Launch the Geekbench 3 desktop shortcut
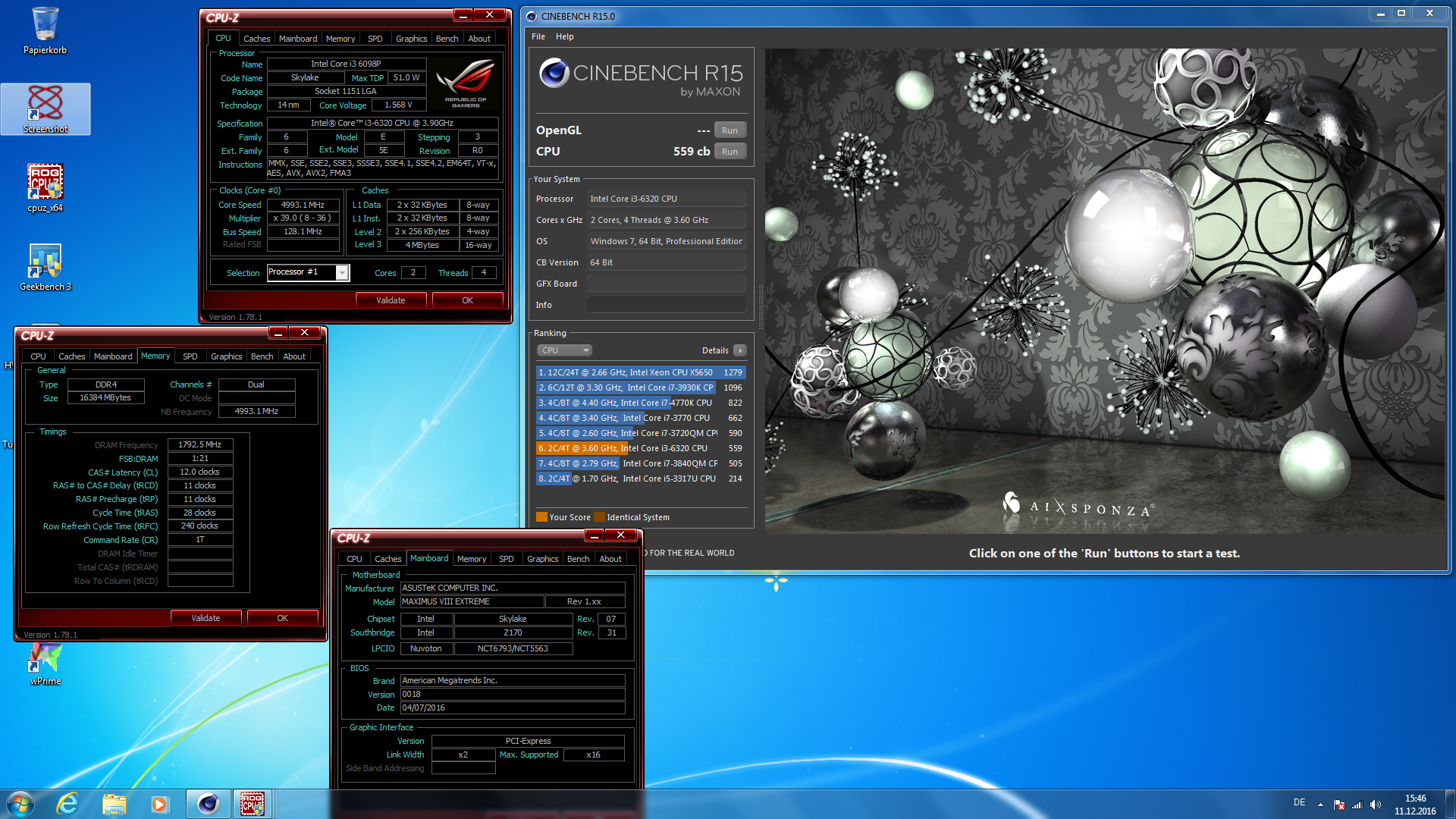 pyautogui.click(x=45, y=267)
